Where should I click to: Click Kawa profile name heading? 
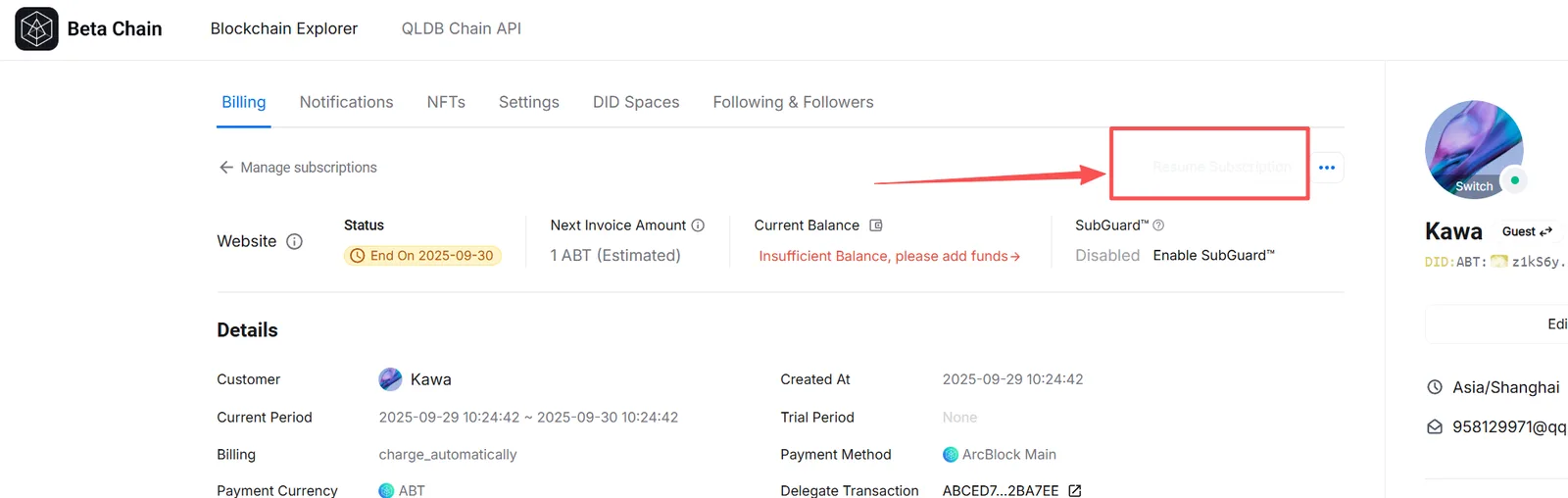pyautogui.click(x=1453, y=231)
